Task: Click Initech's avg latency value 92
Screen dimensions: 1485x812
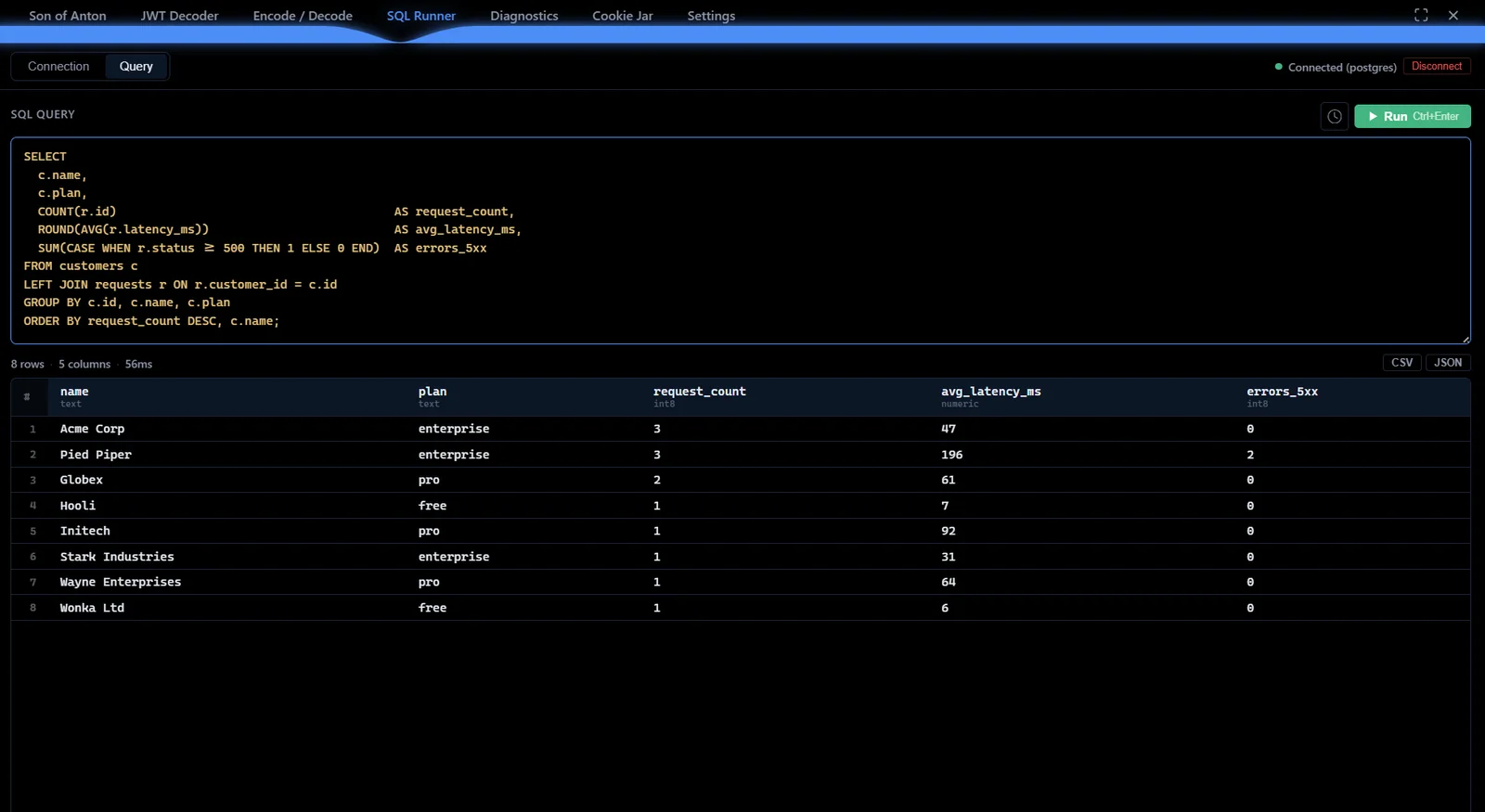Action: [x=949, y=531]
